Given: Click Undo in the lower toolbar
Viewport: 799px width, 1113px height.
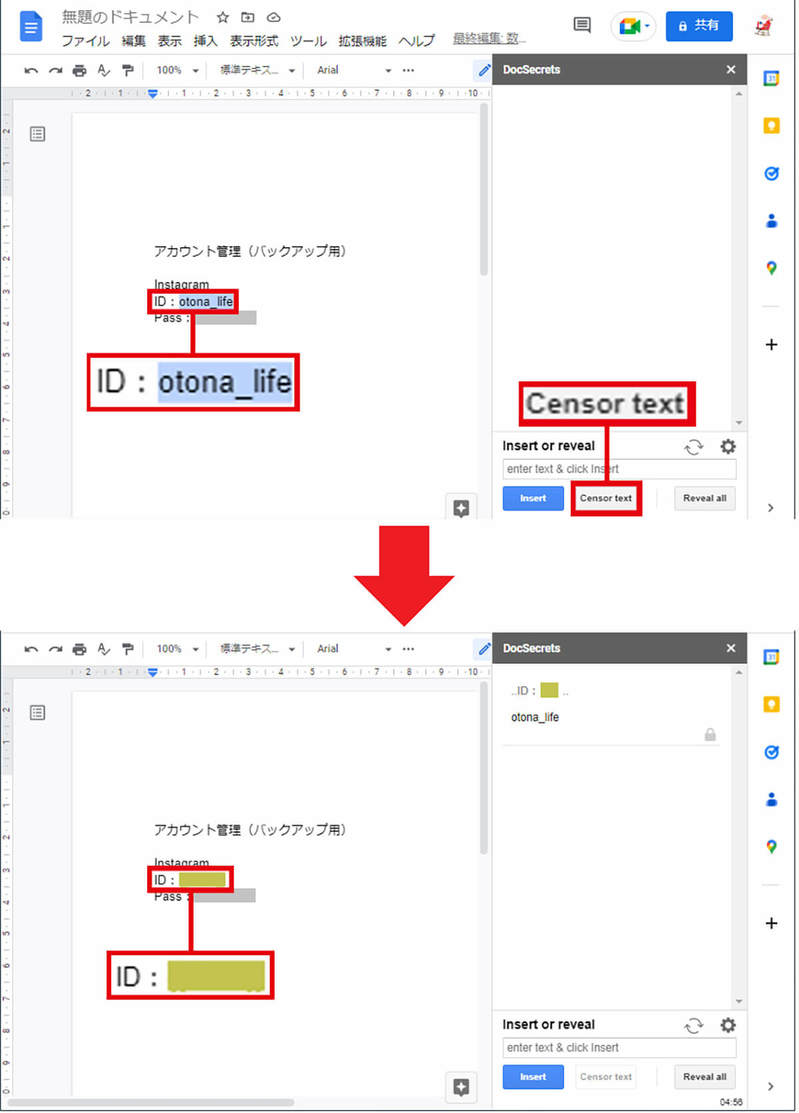Looking at the screenshot, I should (x=31, y=649).
